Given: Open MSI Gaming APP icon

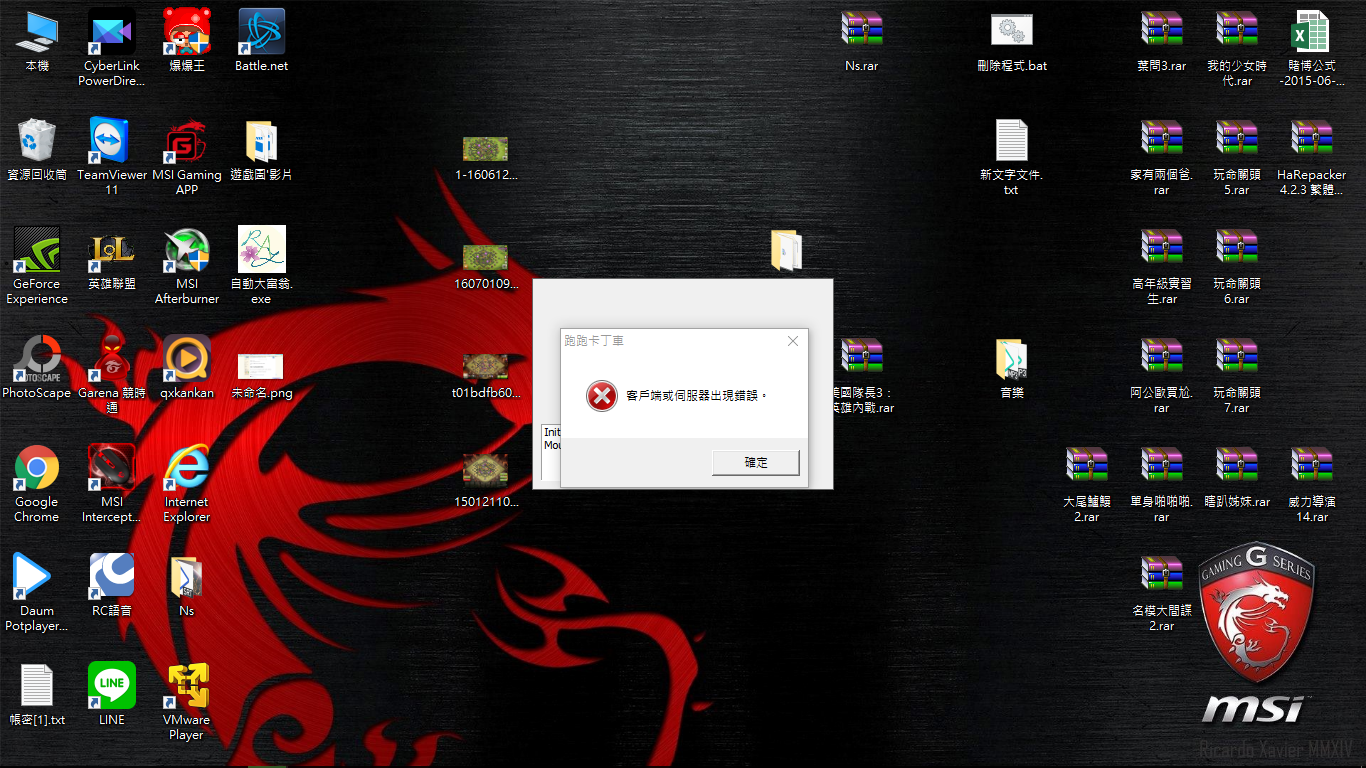Looking at the screenshot, I should click(186, 157).
